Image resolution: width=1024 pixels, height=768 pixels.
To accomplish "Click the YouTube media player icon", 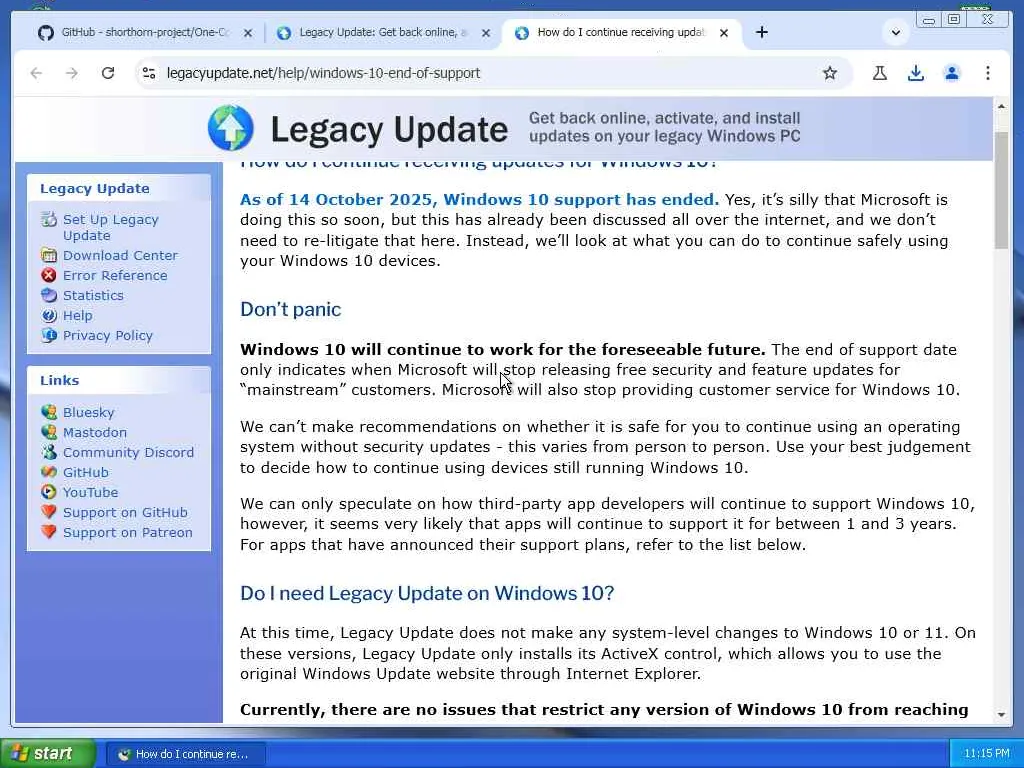I will [49, 492].
